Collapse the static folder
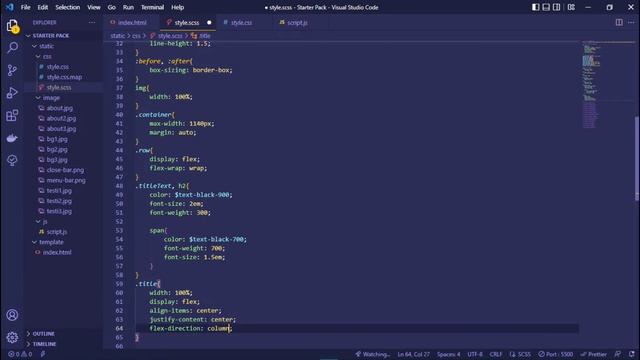 (x=46, y=46)
